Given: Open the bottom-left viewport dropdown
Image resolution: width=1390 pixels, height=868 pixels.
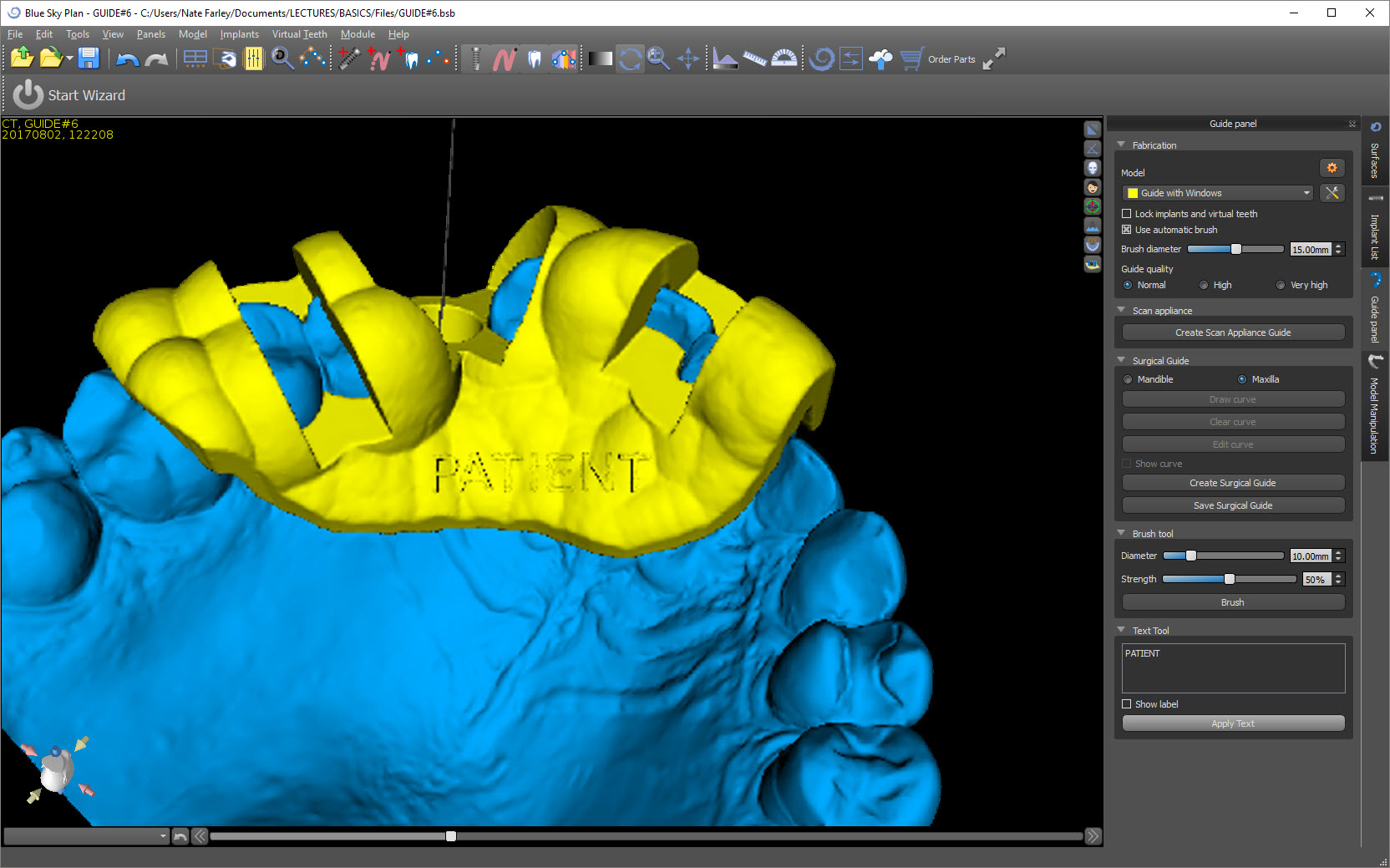Looking at the screenshot, I should (x=86, y=836).
